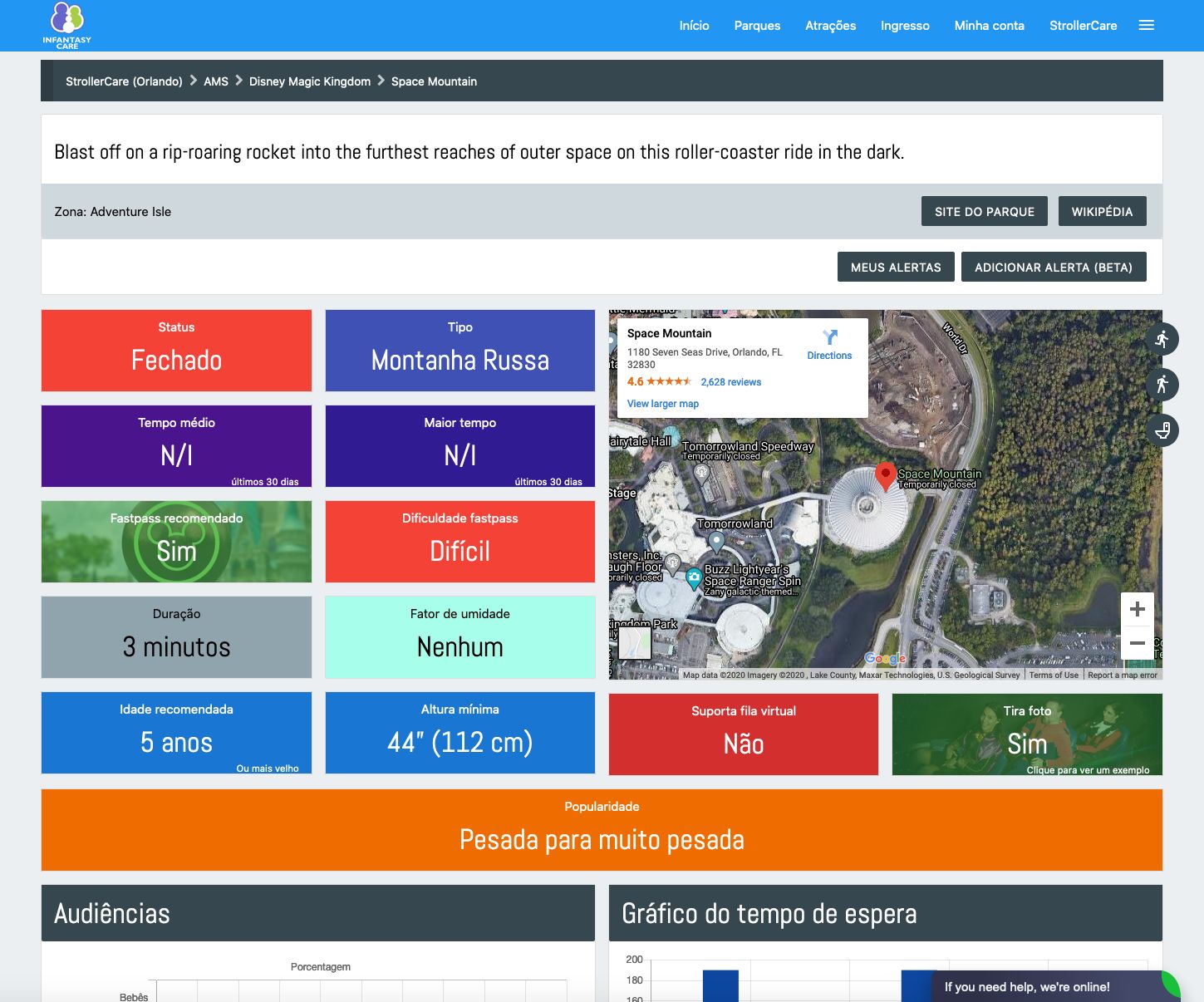Image resolution: width=1204 pixels, height=1002 pixels.
Task: Open Parques in the navigation bar
Action: (757, 26)
